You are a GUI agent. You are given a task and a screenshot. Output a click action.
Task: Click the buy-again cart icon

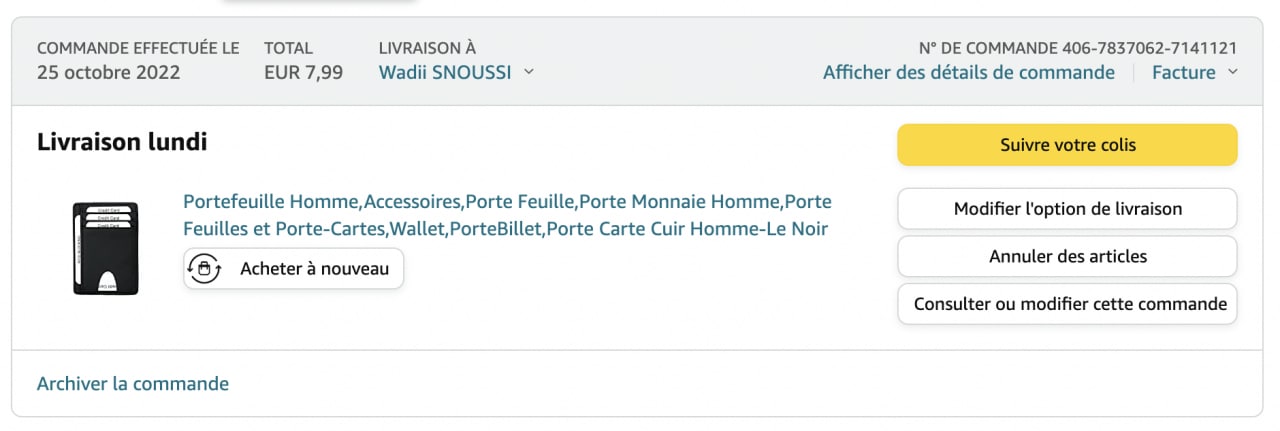pos(205,268)
